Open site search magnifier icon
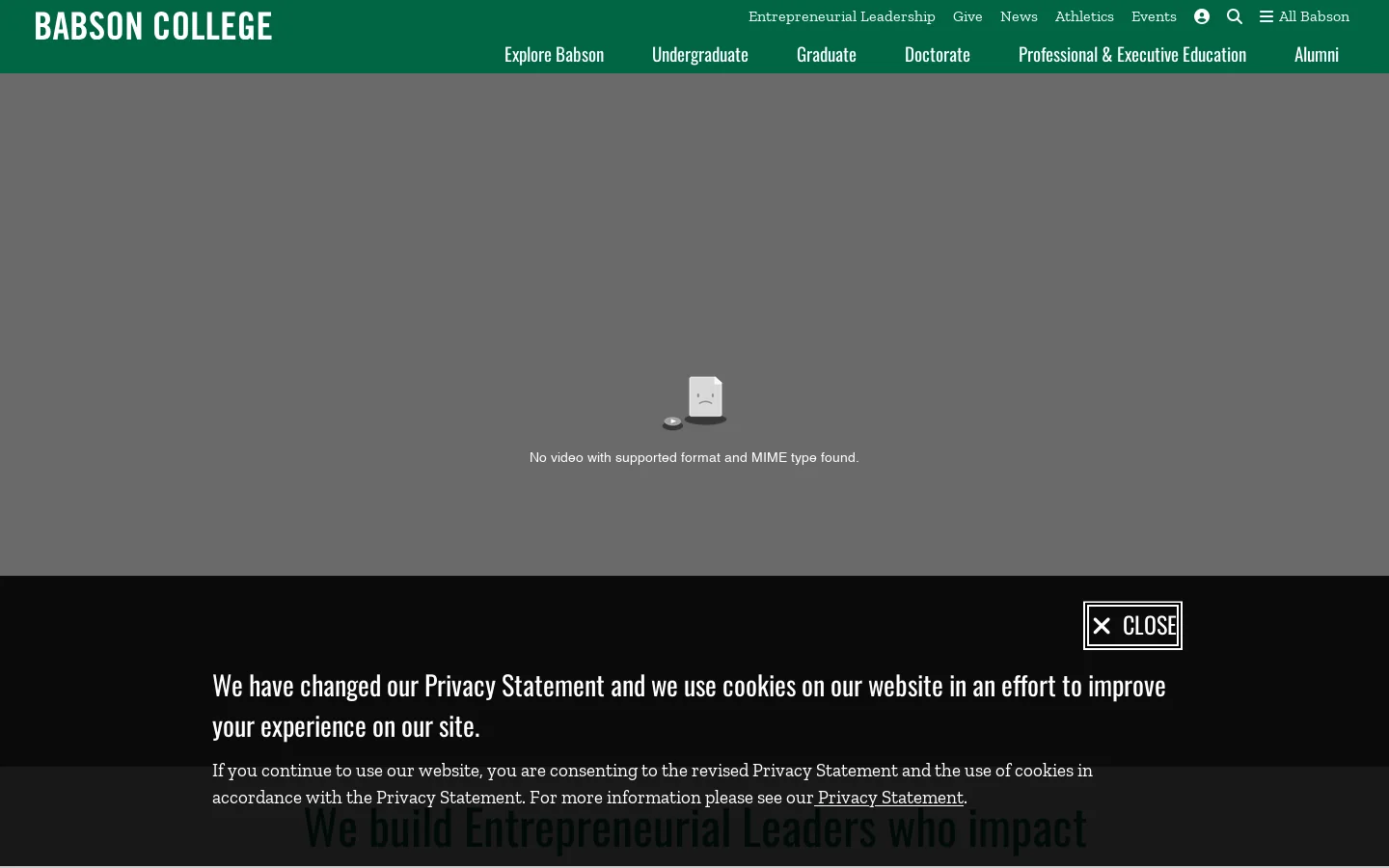 click(x=1235, y=16)
